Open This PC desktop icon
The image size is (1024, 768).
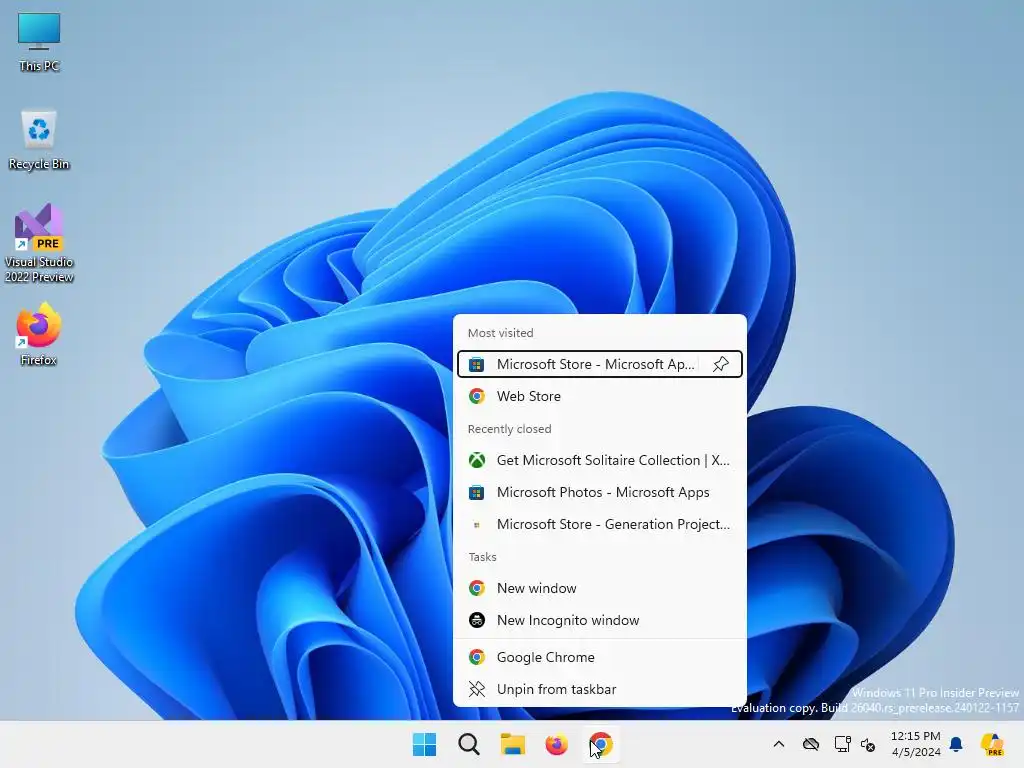click(39, 42)
